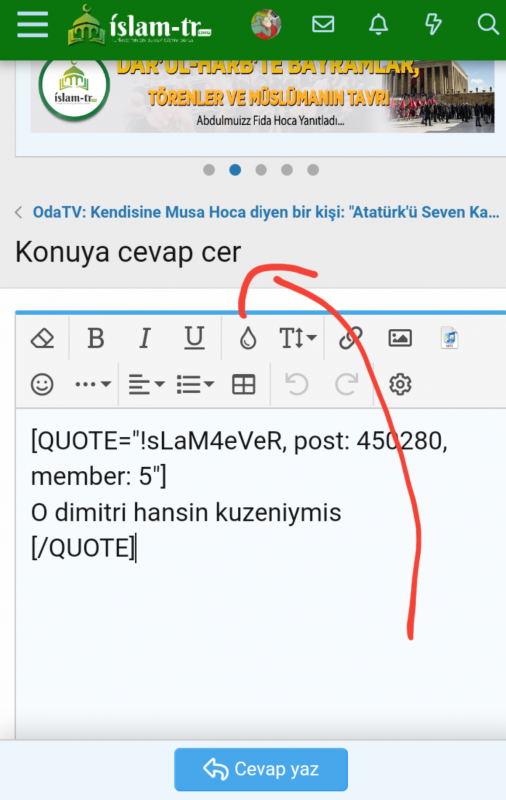
Task: Open the search magnifier icon
Action: (488, 24)
